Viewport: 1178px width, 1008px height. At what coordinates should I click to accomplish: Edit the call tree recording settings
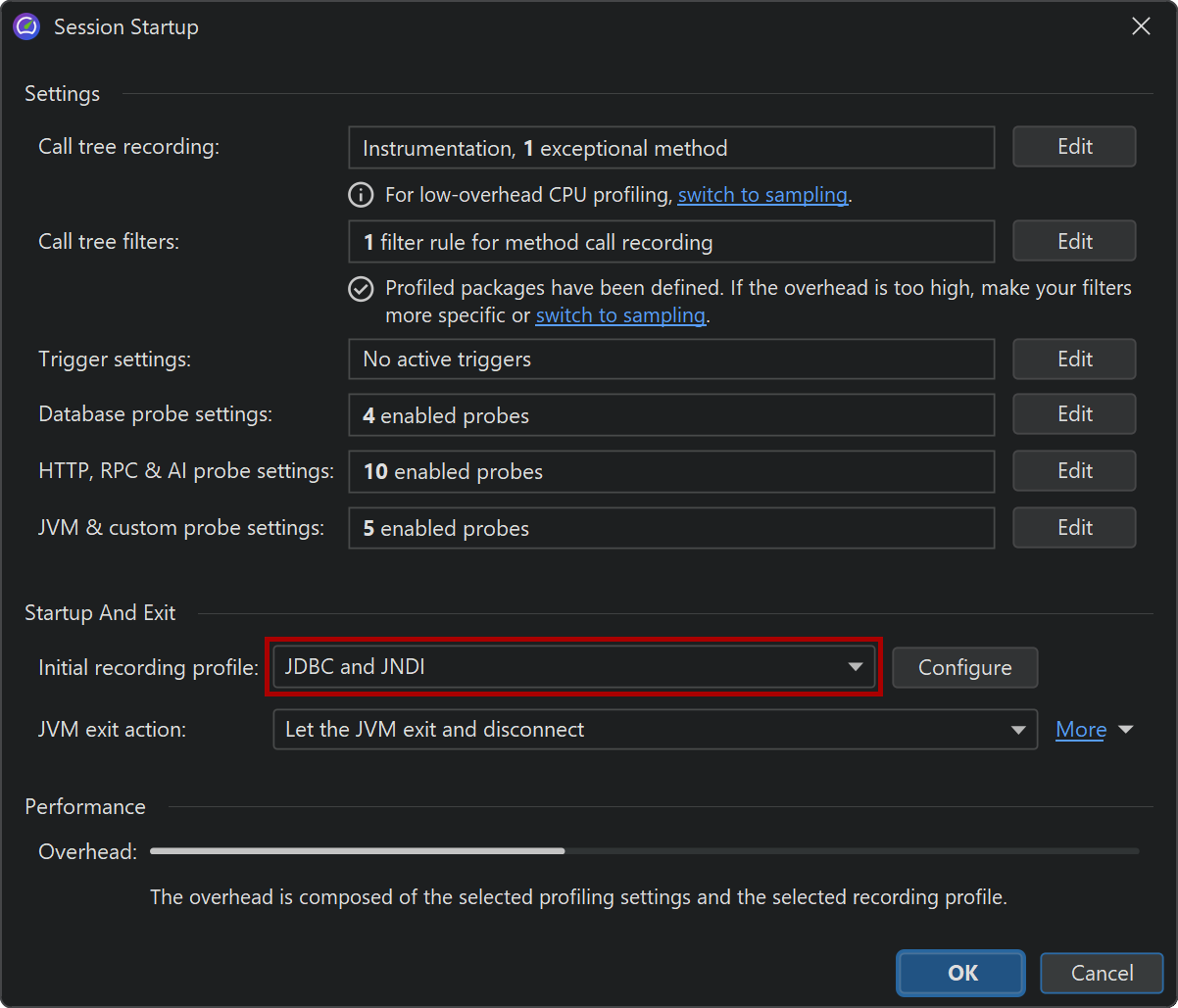click(x=1074, y=147)
